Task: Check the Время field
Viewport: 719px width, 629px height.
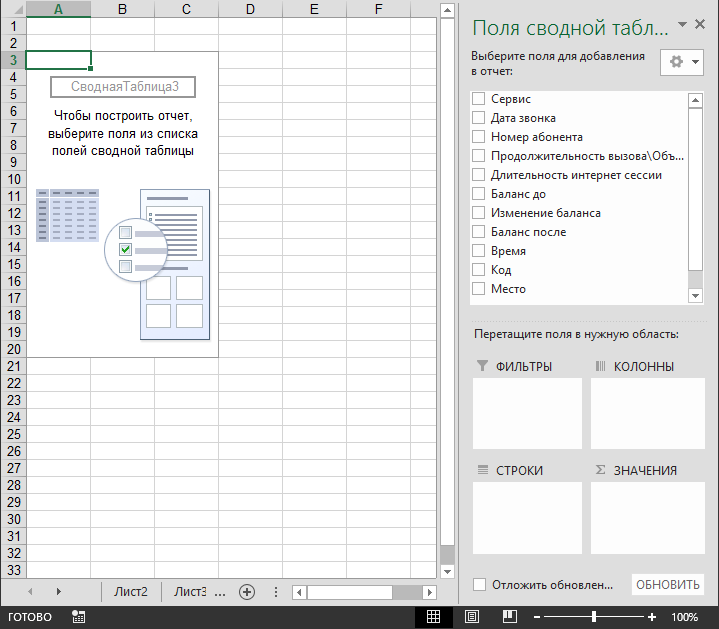Action: (x=478, y=251)
